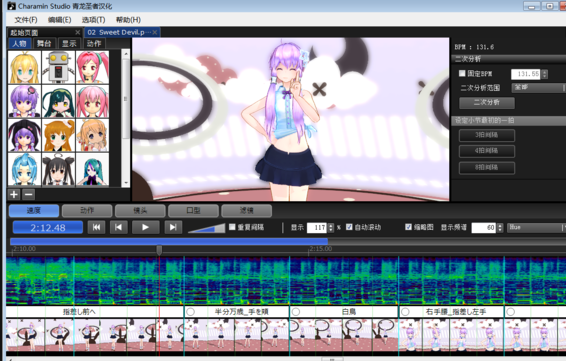Select the 镜头 timeline mode tab
566x361 pixels.
pos(140,210)
